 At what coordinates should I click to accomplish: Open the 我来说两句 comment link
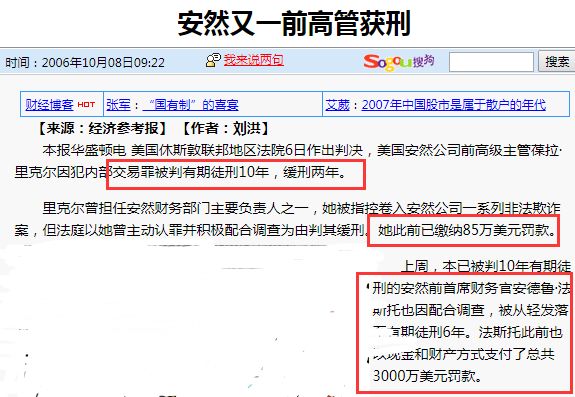[x=254, y=60]
